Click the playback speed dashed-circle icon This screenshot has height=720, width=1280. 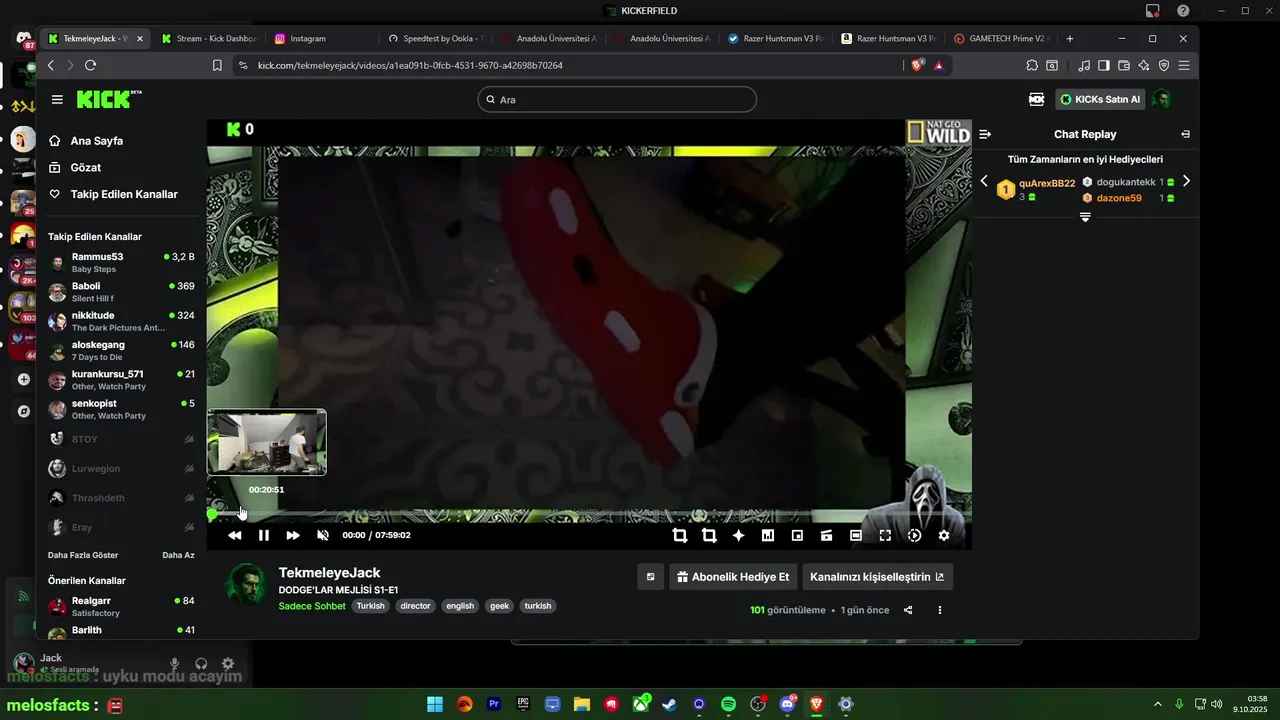tap(914, 535)
